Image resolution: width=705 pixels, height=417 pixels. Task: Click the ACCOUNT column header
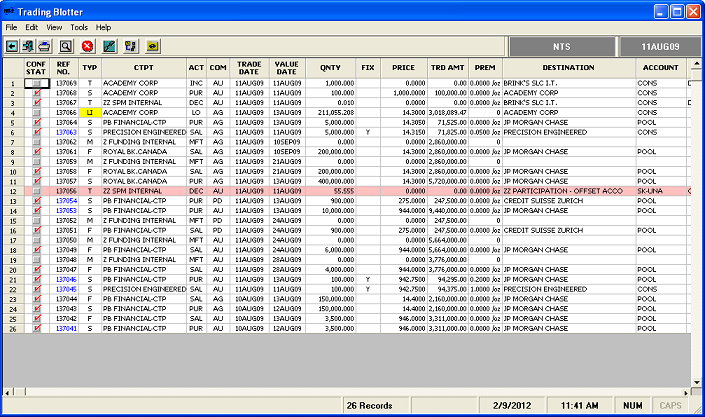click(660, 68)
